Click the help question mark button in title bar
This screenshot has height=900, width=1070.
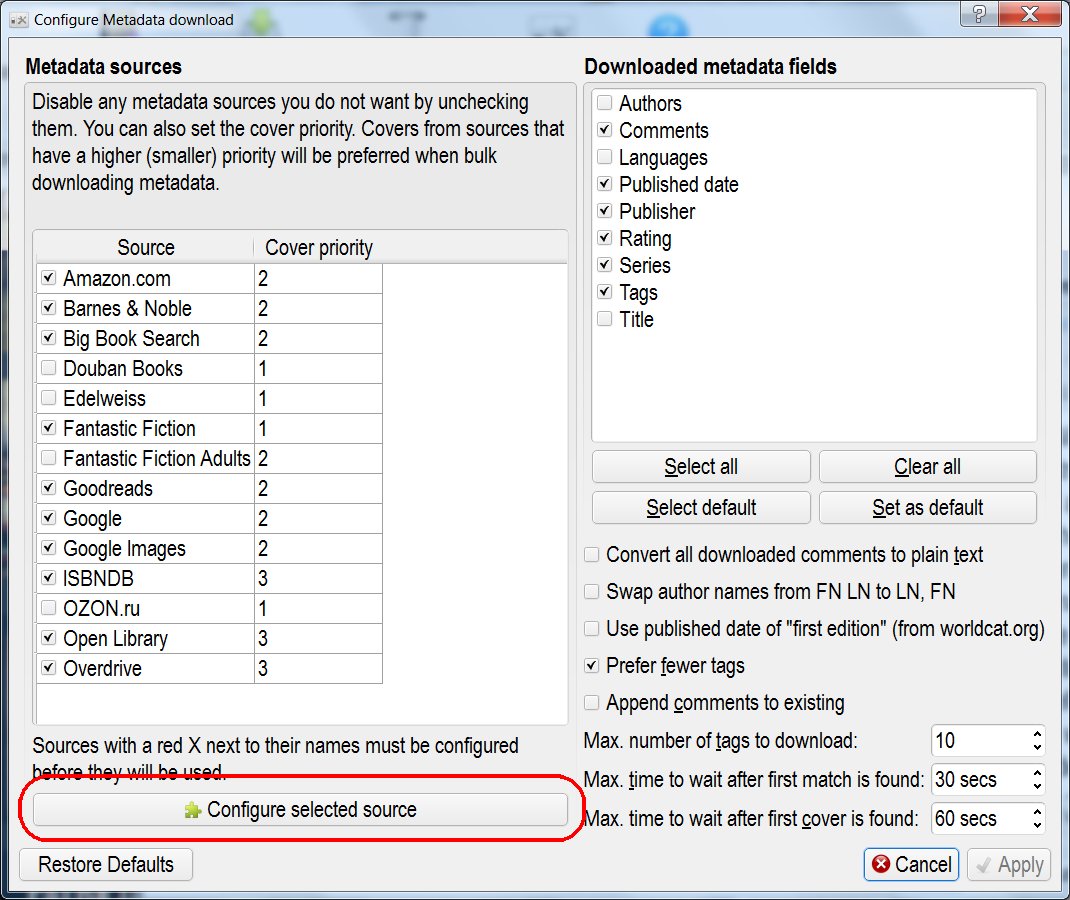point(979,13)
